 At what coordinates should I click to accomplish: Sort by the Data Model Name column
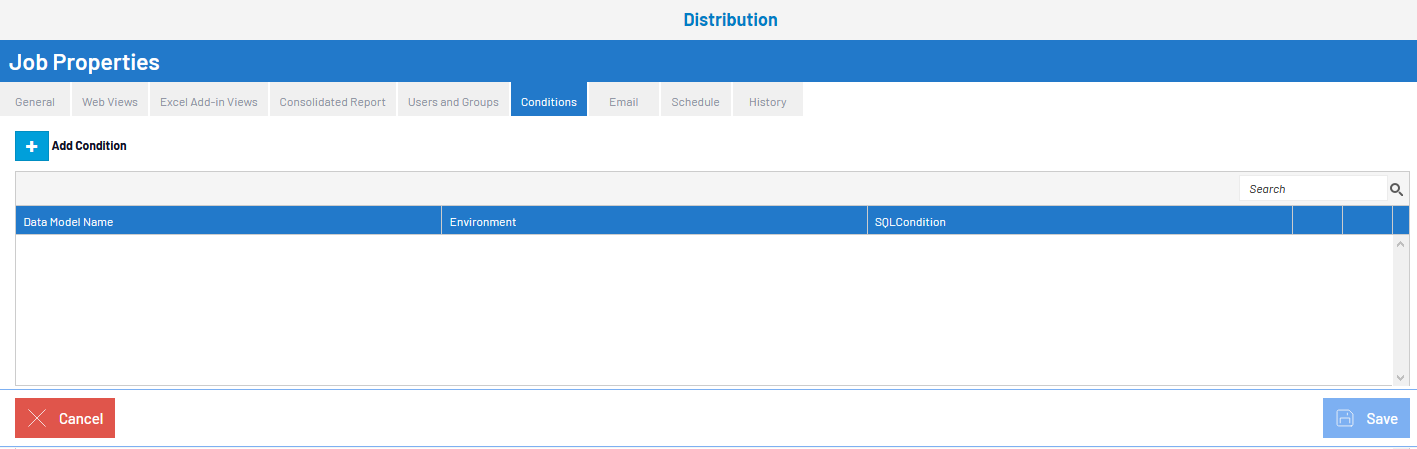pos(68,222)
